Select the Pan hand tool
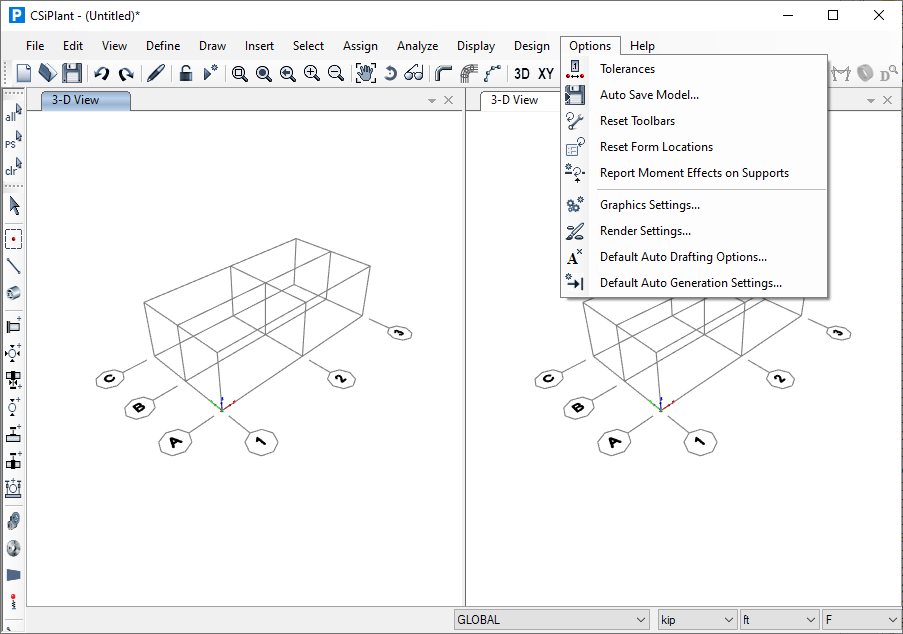Viewport: 903px width, 634px height. [366, 73]
